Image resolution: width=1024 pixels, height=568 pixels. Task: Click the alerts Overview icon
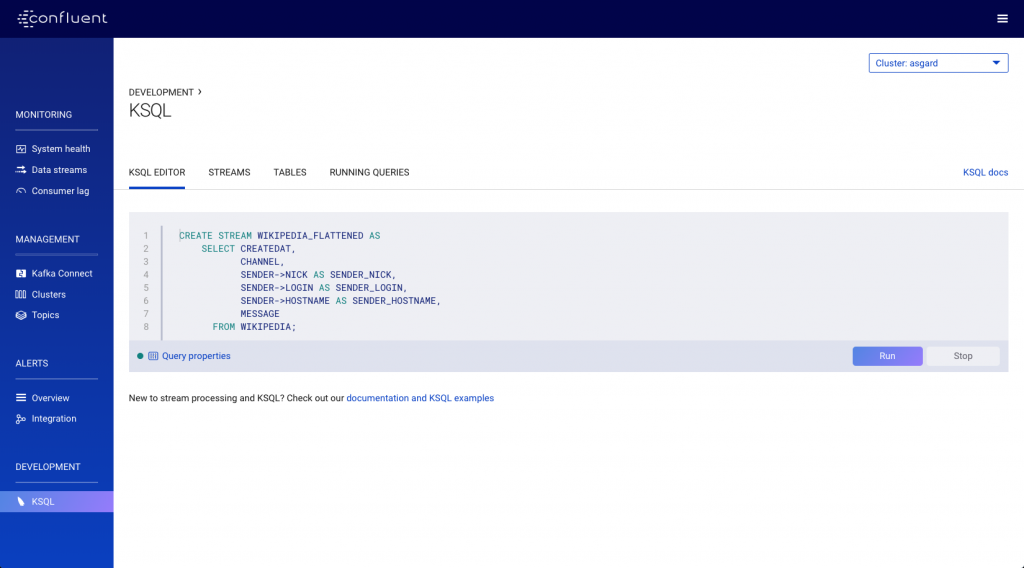pos(21,398)
